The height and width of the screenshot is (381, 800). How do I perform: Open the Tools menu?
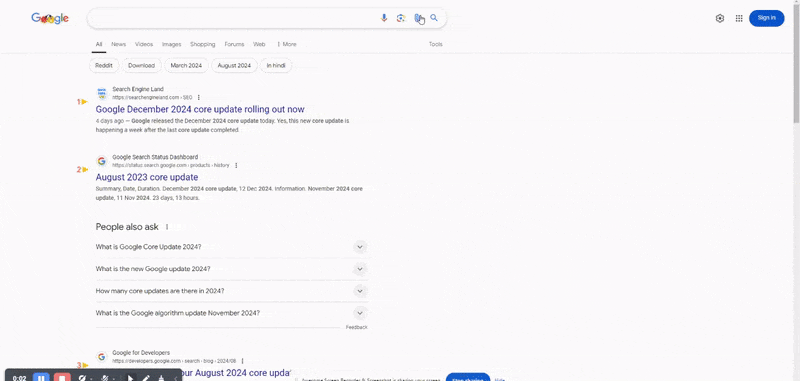[436, 44]
